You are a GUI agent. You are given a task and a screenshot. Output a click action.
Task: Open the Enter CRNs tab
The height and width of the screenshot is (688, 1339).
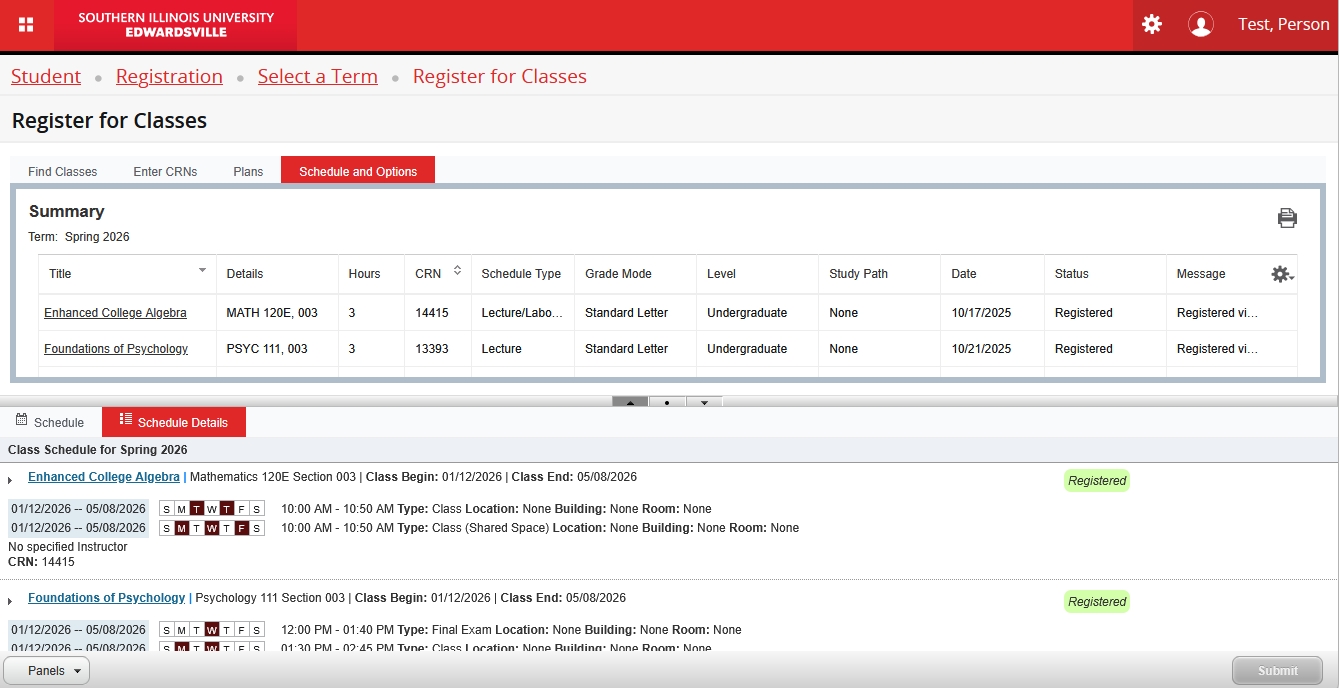(165, 171)
